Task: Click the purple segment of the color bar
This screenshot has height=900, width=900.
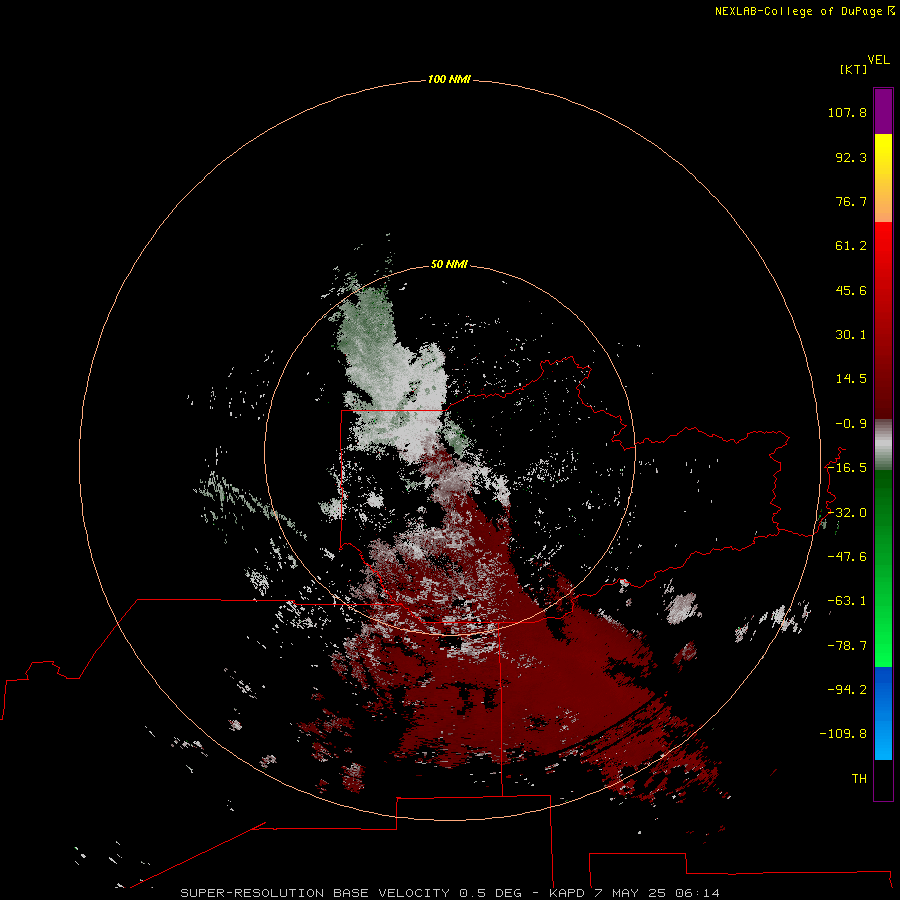Action: [x=883, y=111]
